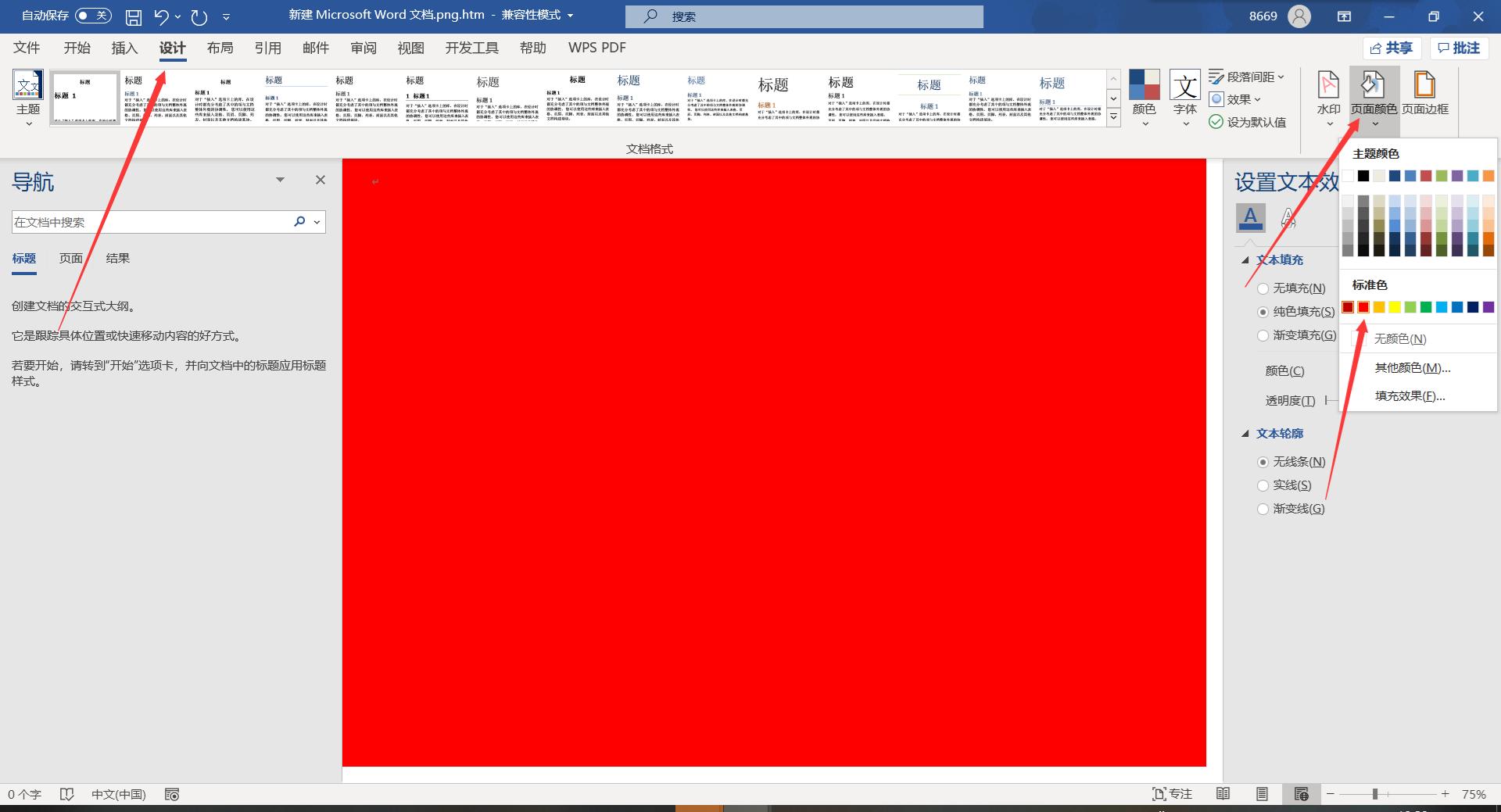Select the 无填充(N) radio button
Screen dimensions: 1501x812
click(1263, 288)
